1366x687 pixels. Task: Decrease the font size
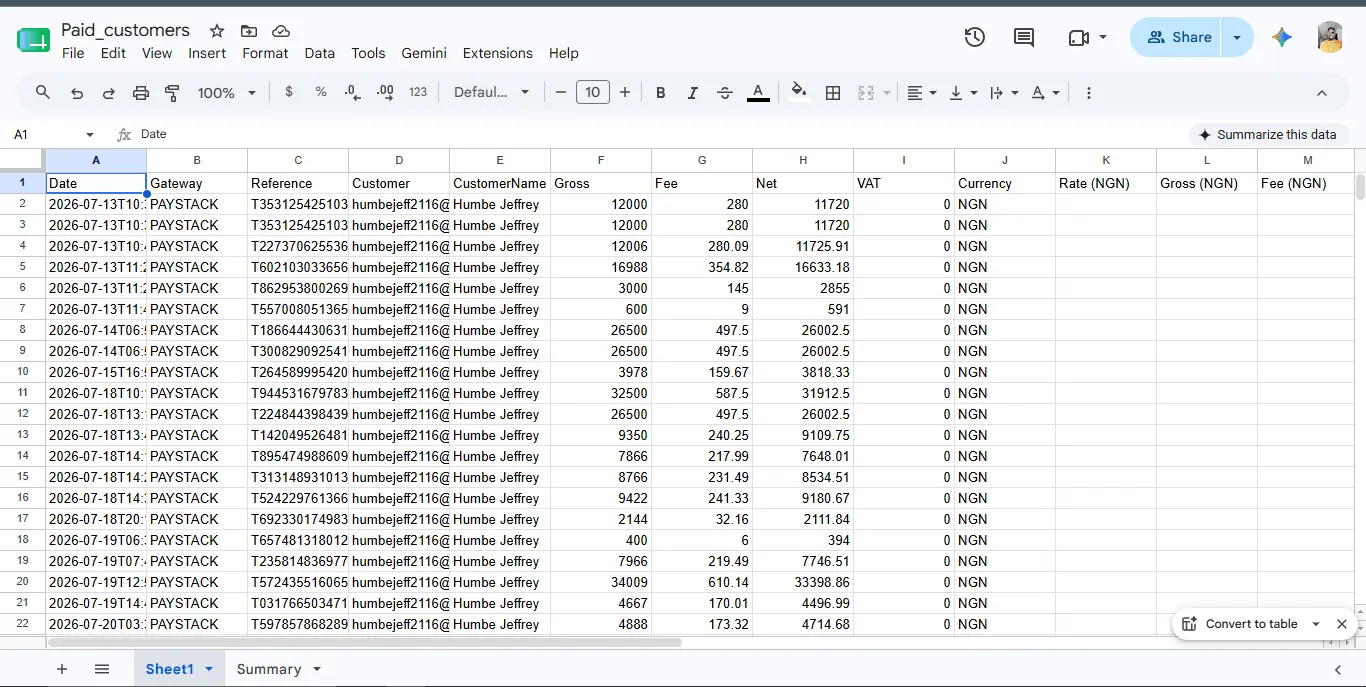click(x=561, y=92)
